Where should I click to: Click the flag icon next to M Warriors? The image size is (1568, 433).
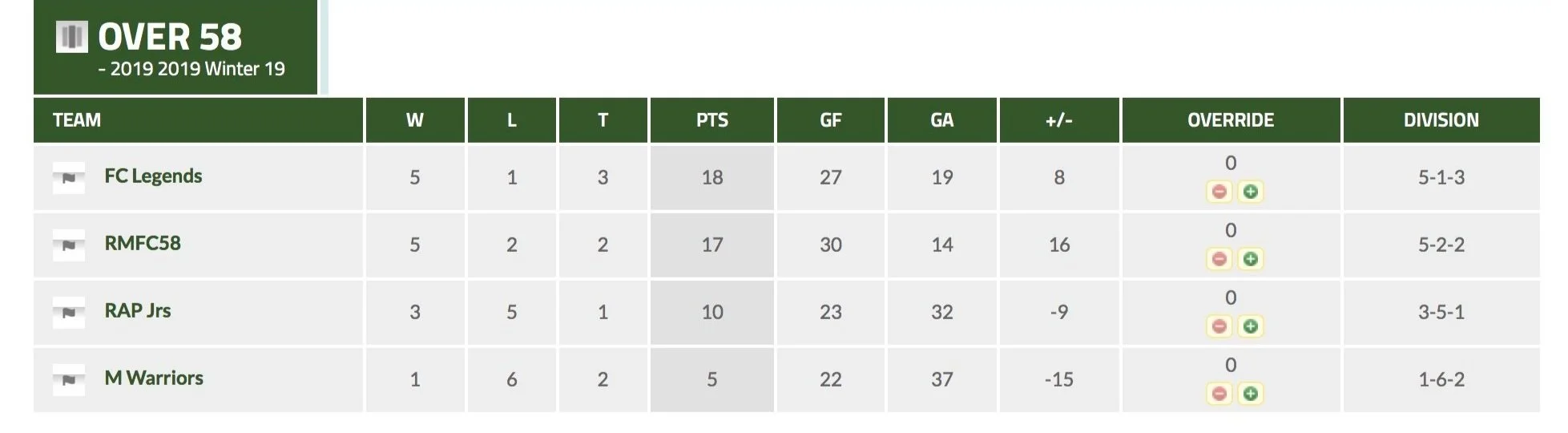pos(69,379)
